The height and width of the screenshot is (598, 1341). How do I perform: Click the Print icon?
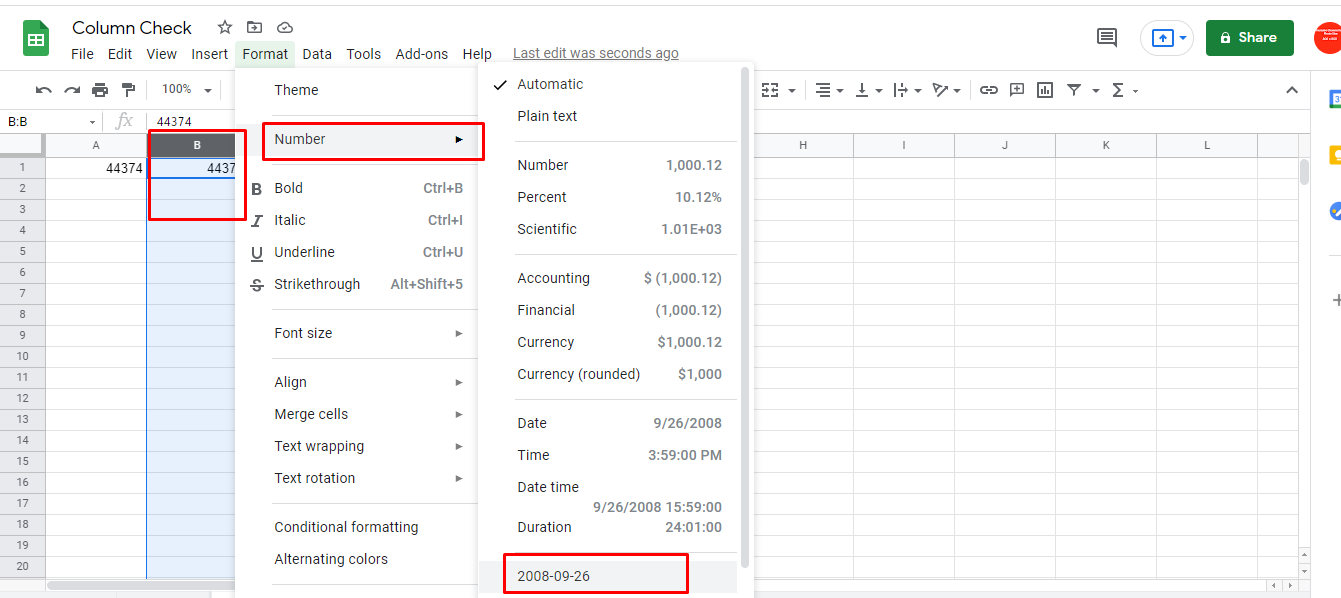coord(100,90)
